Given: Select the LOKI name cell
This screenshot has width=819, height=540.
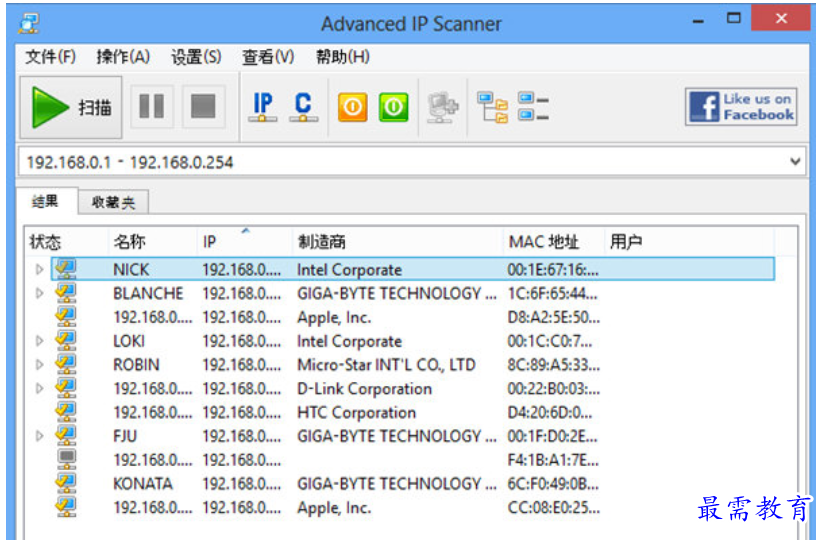Looking at the screenshot, I should click(x=129, y=341).
